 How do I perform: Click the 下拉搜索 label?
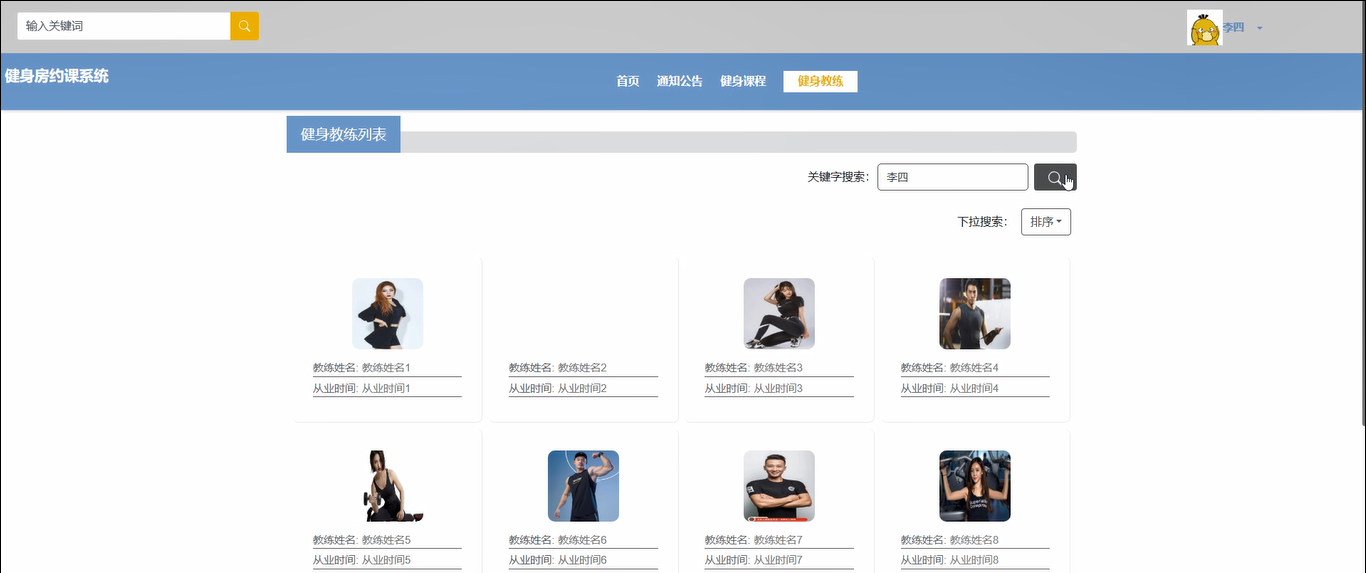point(982,222)
